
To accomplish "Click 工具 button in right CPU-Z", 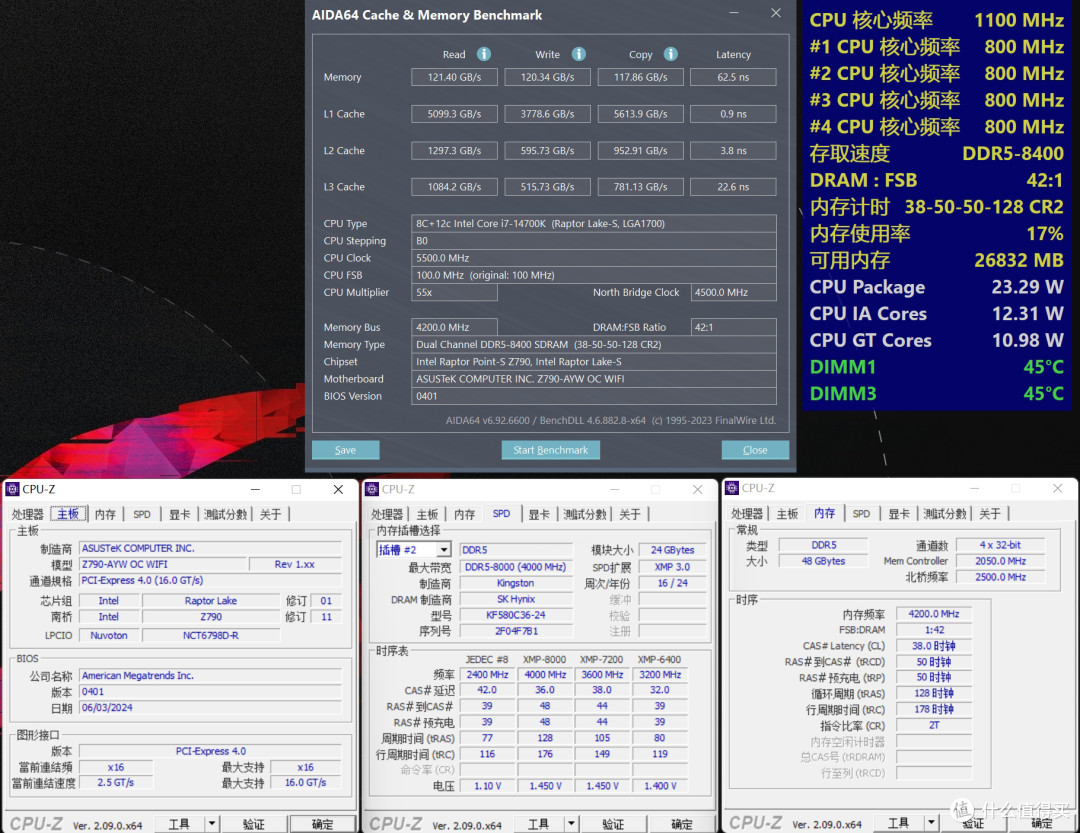I will [x=898, y=822].
